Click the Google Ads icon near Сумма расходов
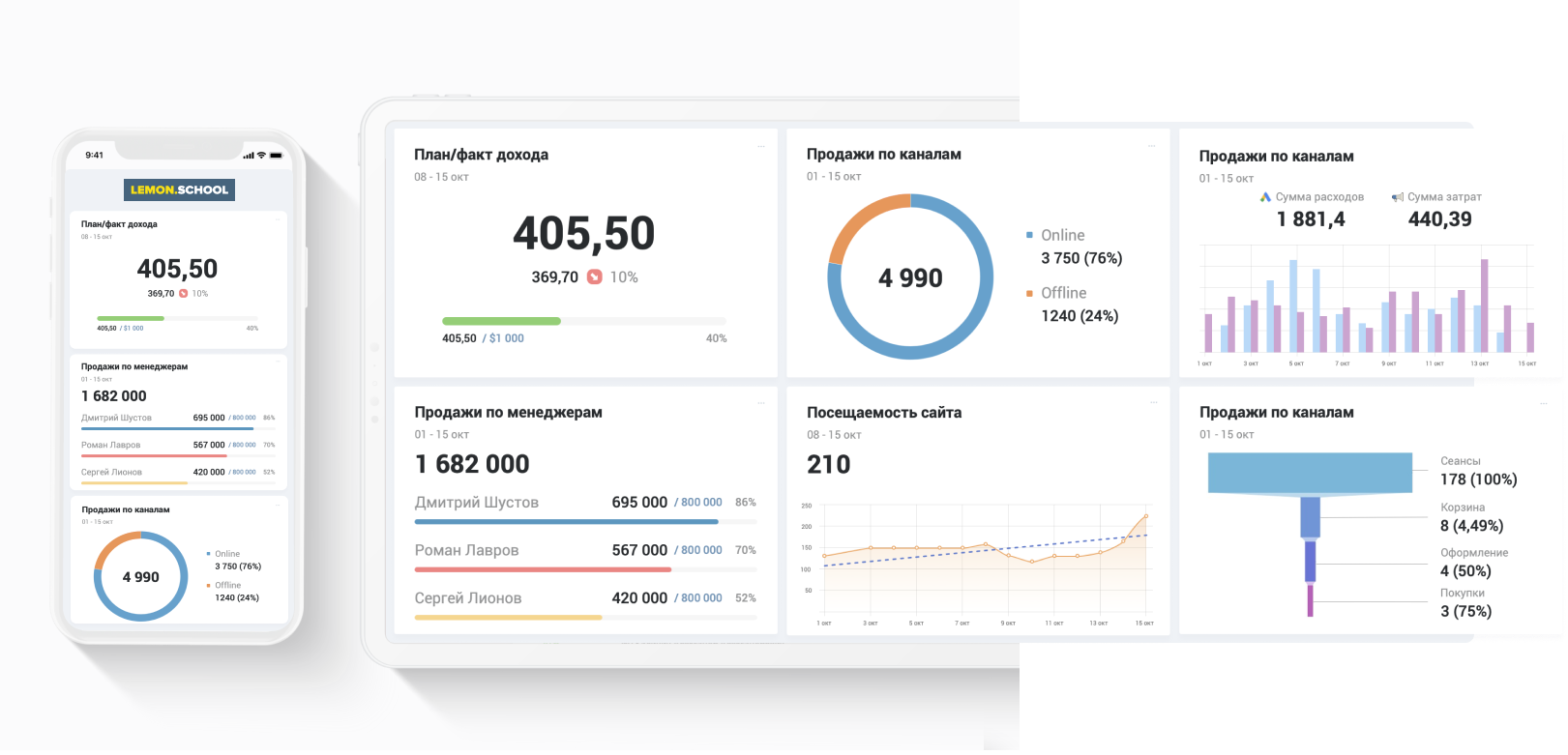The height and width of the screenshot is (755, 1568). click(1265, 197)
